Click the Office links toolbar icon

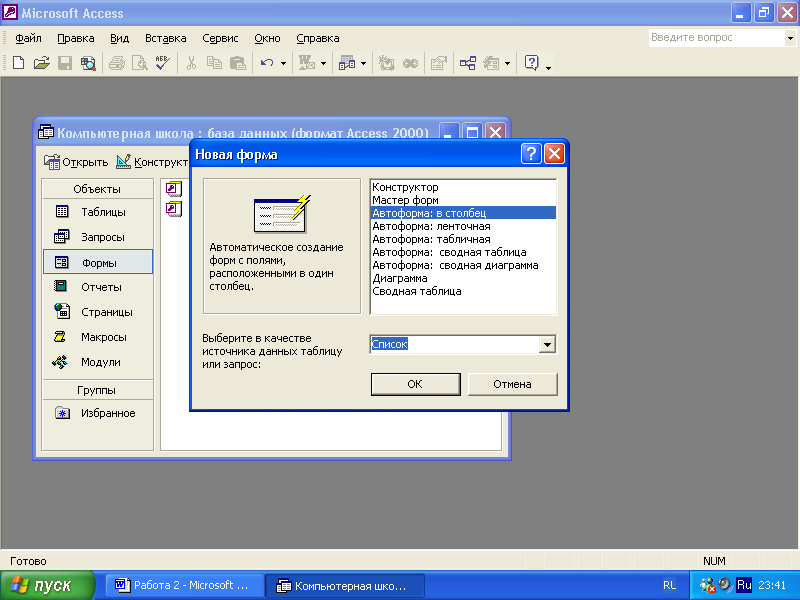[x=307, y=63]
